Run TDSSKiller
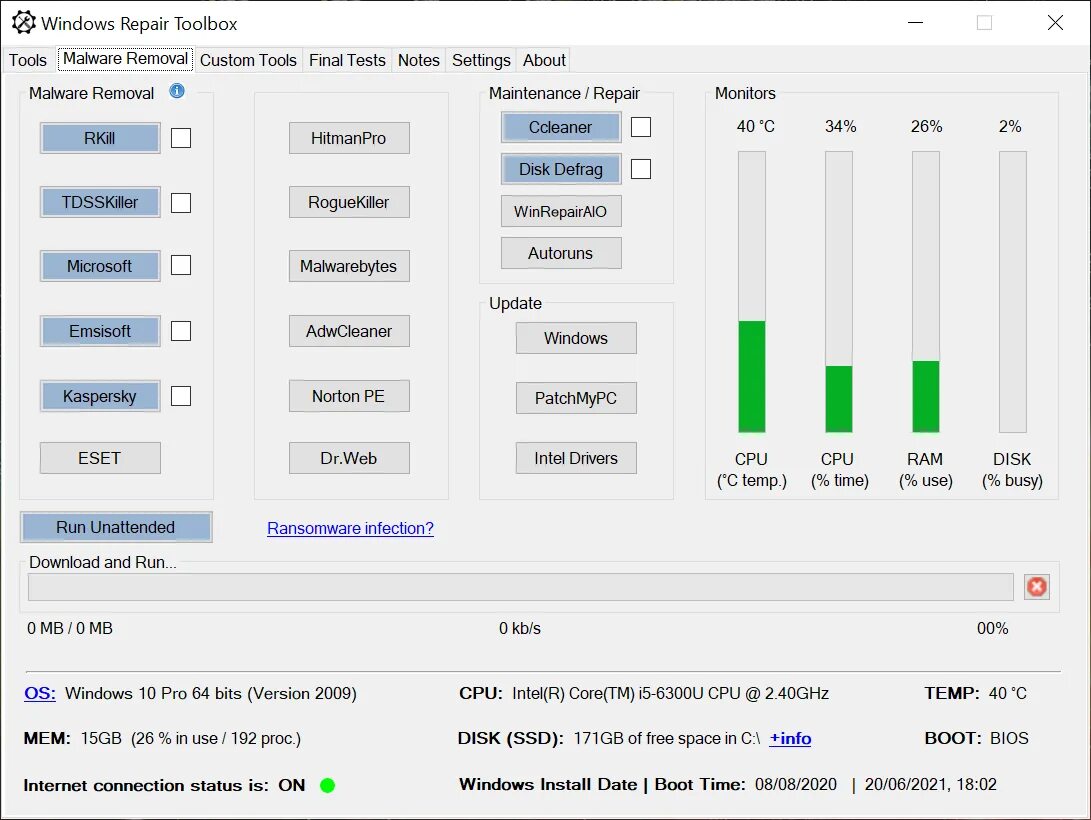 pos(99,202)
